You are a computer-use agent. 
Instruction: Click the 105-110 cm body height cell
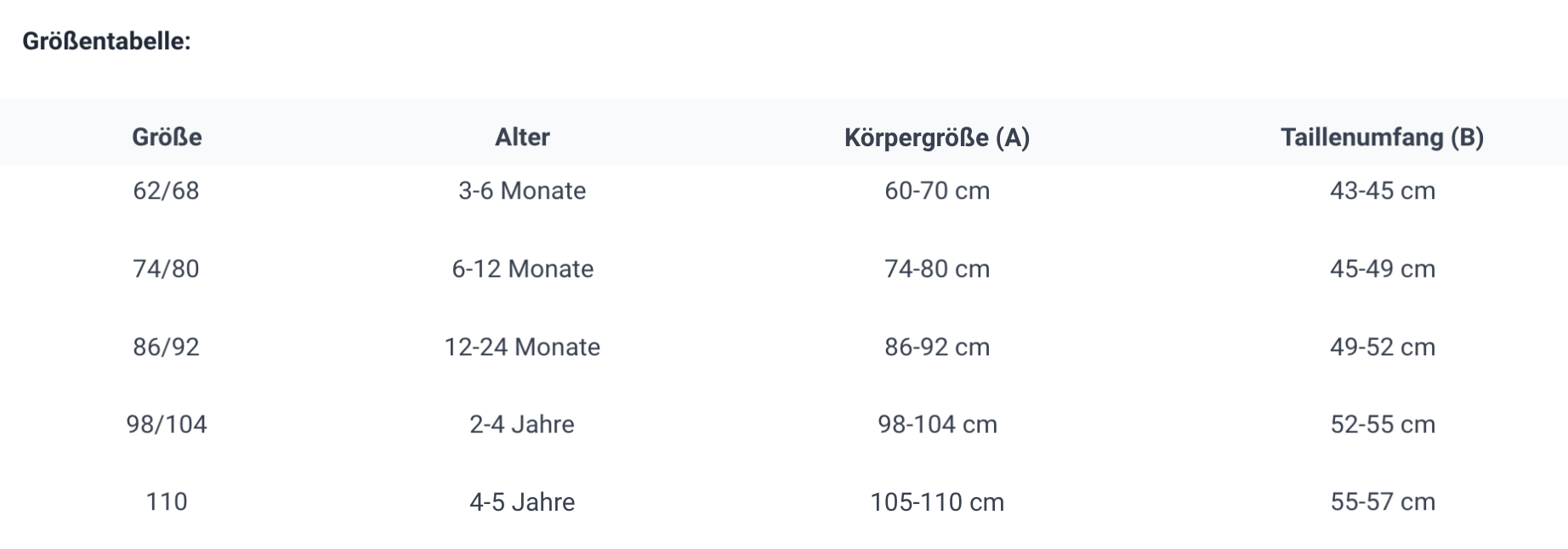click(937, 501)
